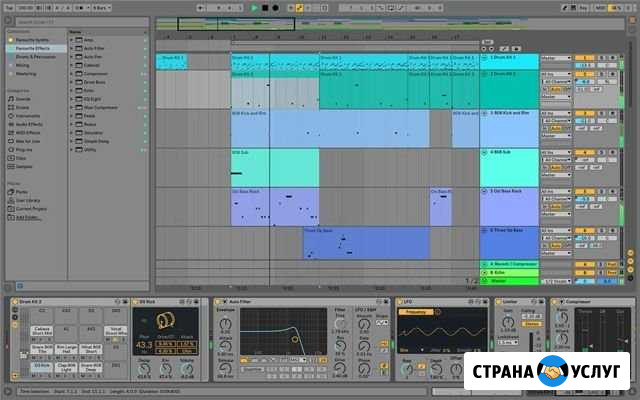Fold the 6 Three Op Bass track

(484, 231)
